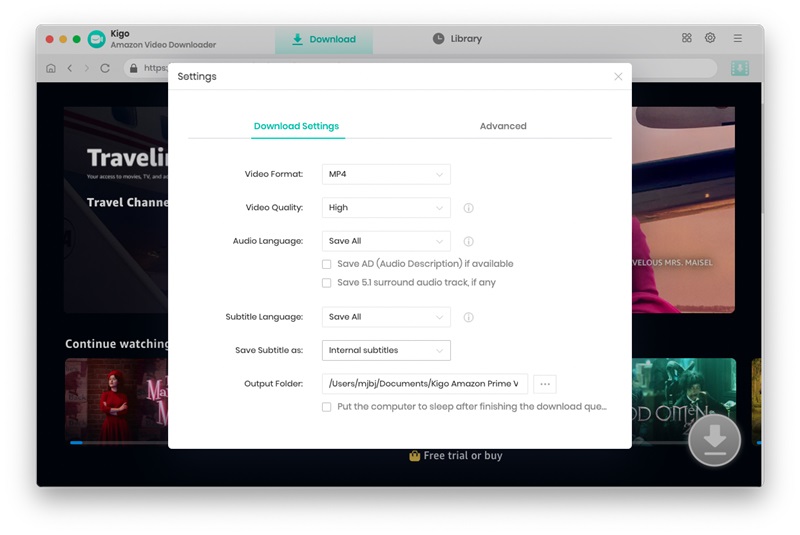Open the Download tab
The width and height of the screenshot is (800, 535).
(323, 39)
